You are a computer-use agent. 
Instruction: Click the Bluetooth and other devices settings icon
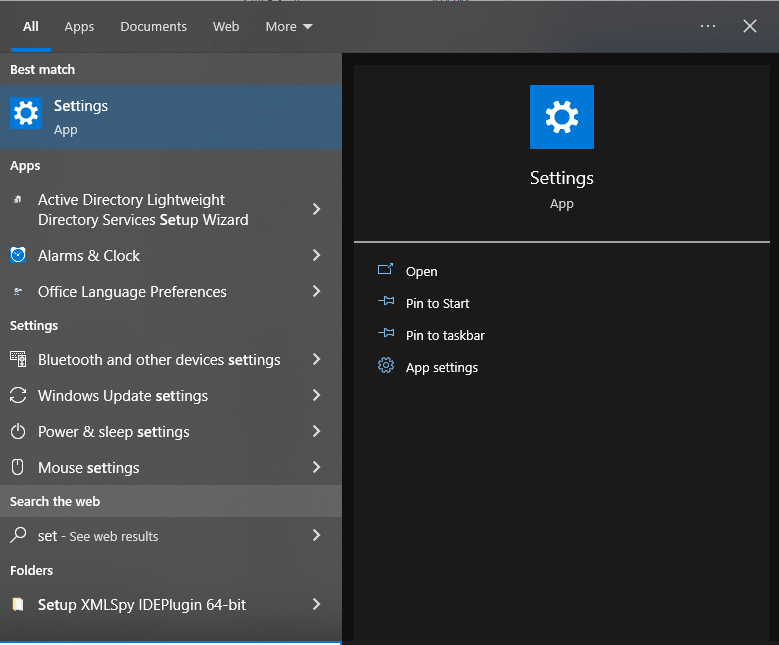coord(18,360)
